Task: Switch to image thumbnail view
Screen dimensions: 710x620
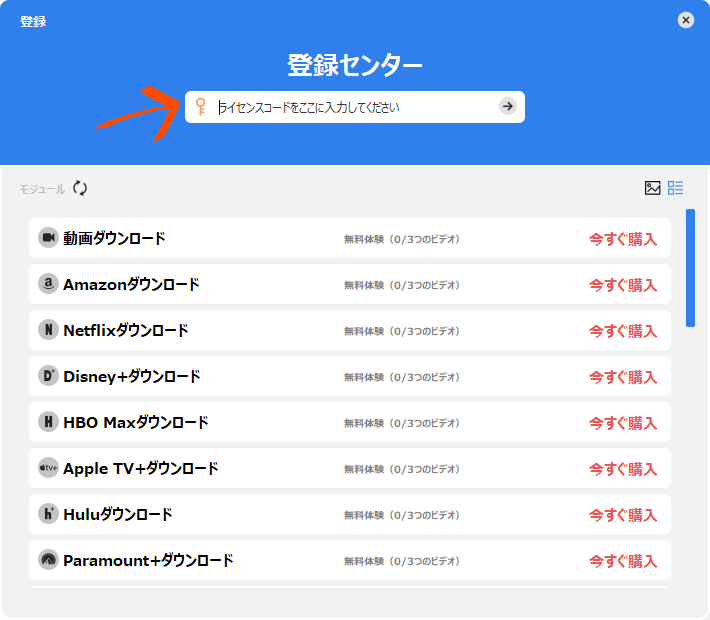Action: [x=653, y=188]
